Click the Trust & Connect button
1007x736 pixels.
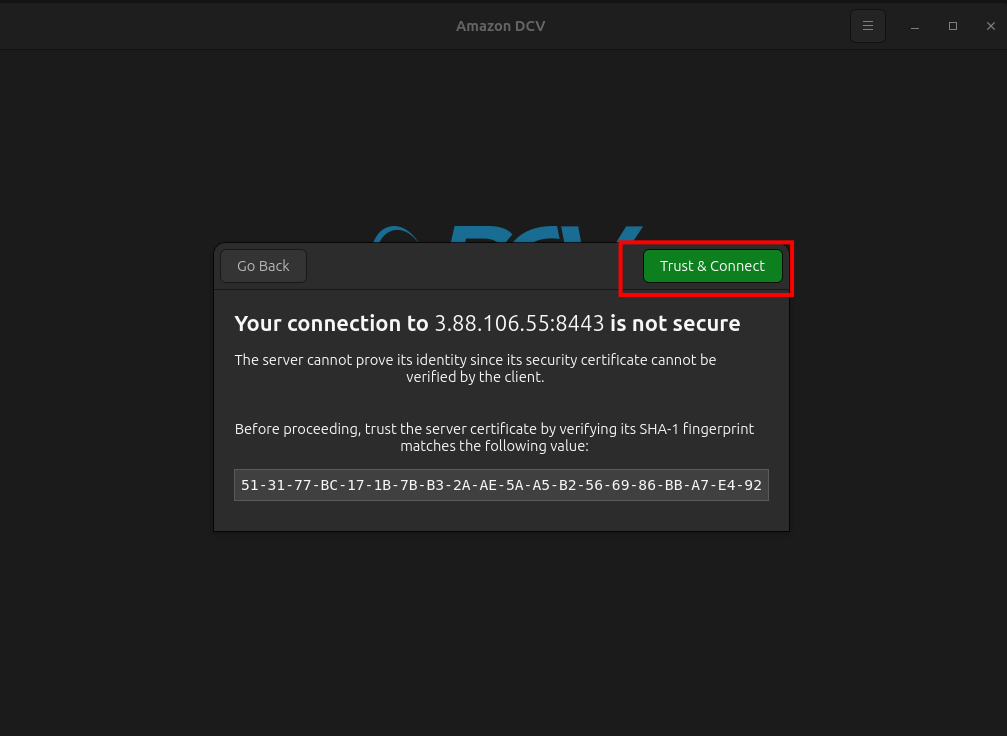point(712,266)
